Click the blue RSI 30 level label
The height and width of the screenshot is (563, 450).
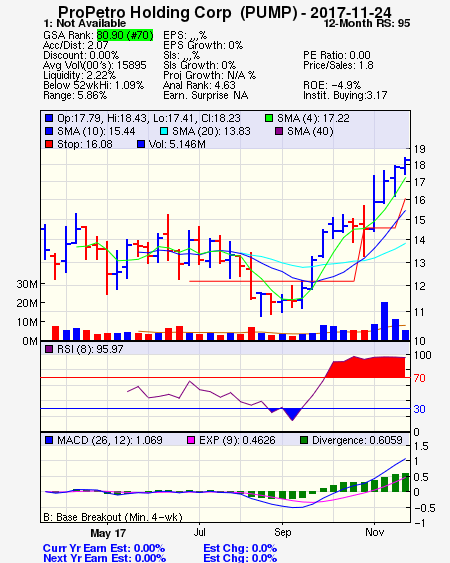(x=419, y=409)
